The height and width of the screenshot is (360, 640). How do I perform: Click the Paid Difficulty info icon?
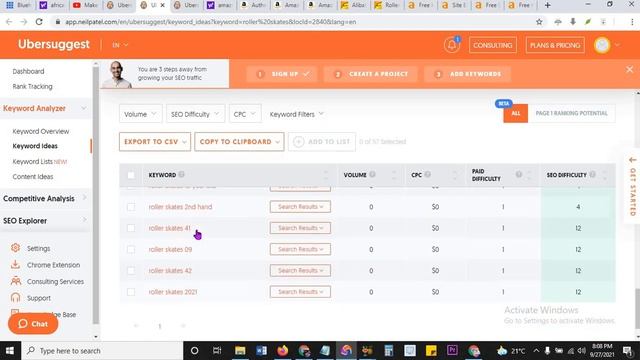pos(518,174)
